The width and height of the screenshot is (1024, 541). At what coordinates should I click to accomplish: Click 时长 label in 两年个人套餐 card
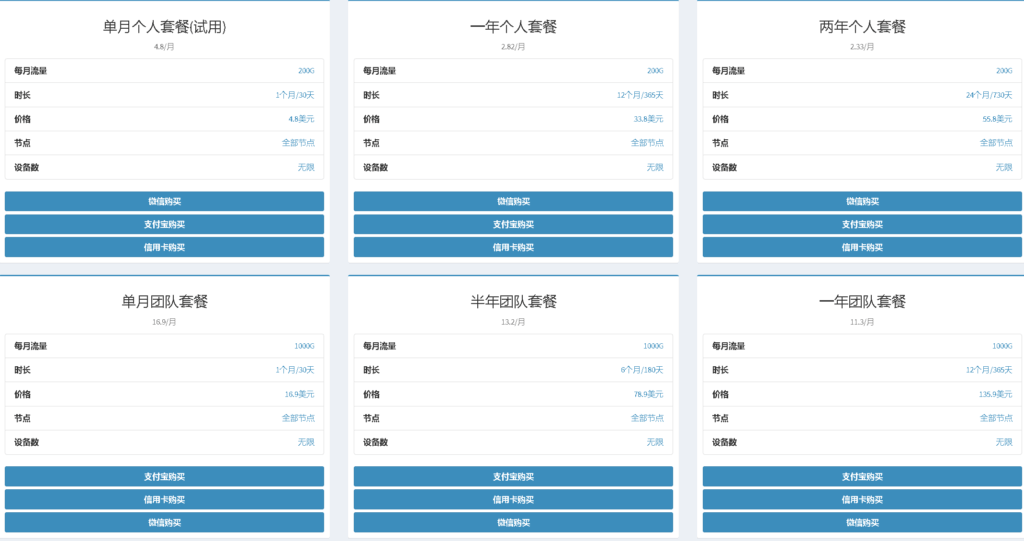720,95
